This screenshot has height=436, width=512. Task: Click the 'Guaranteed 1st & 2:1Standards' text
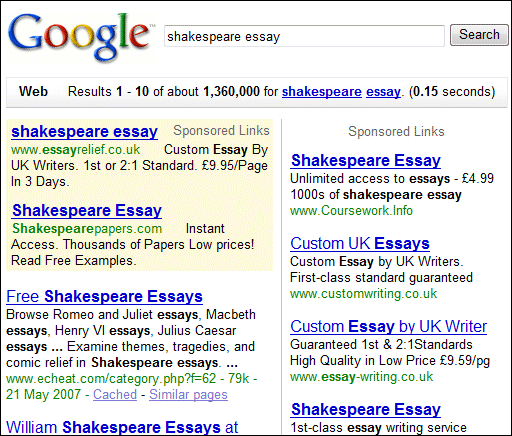click(x=381, y=345)
